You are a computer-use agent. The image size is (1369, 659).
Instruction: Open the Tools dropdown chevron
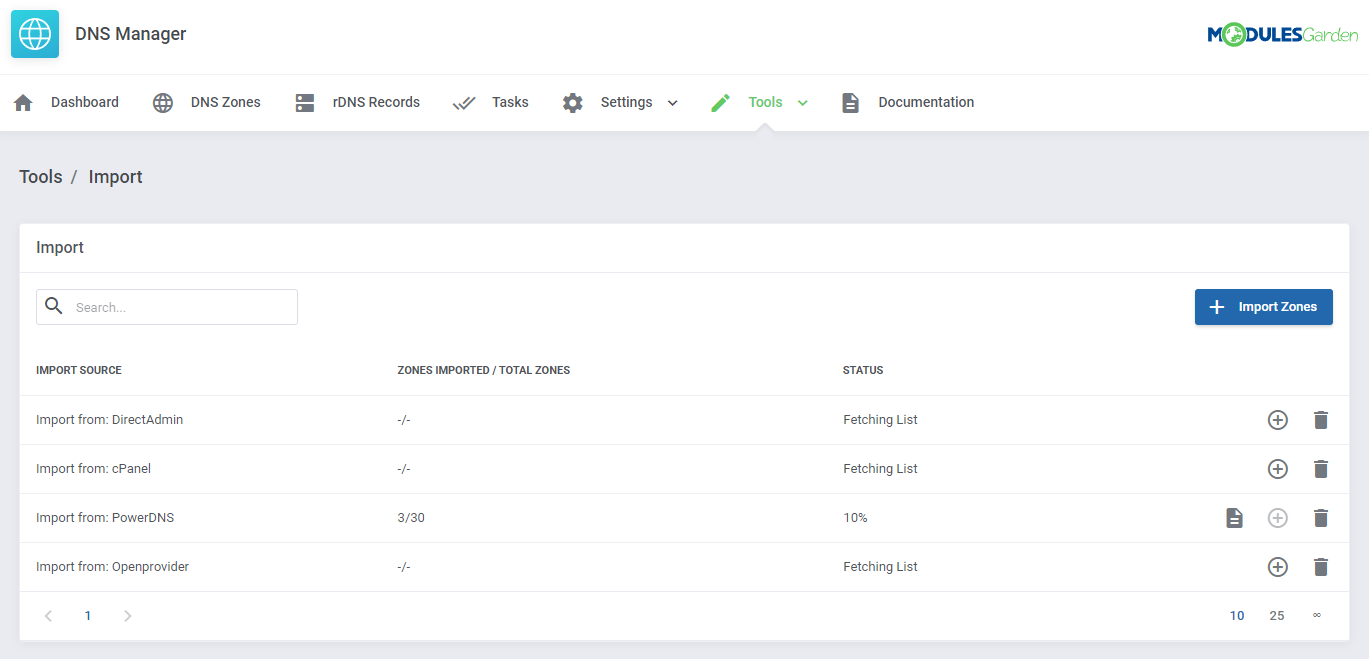coord(803,102)
